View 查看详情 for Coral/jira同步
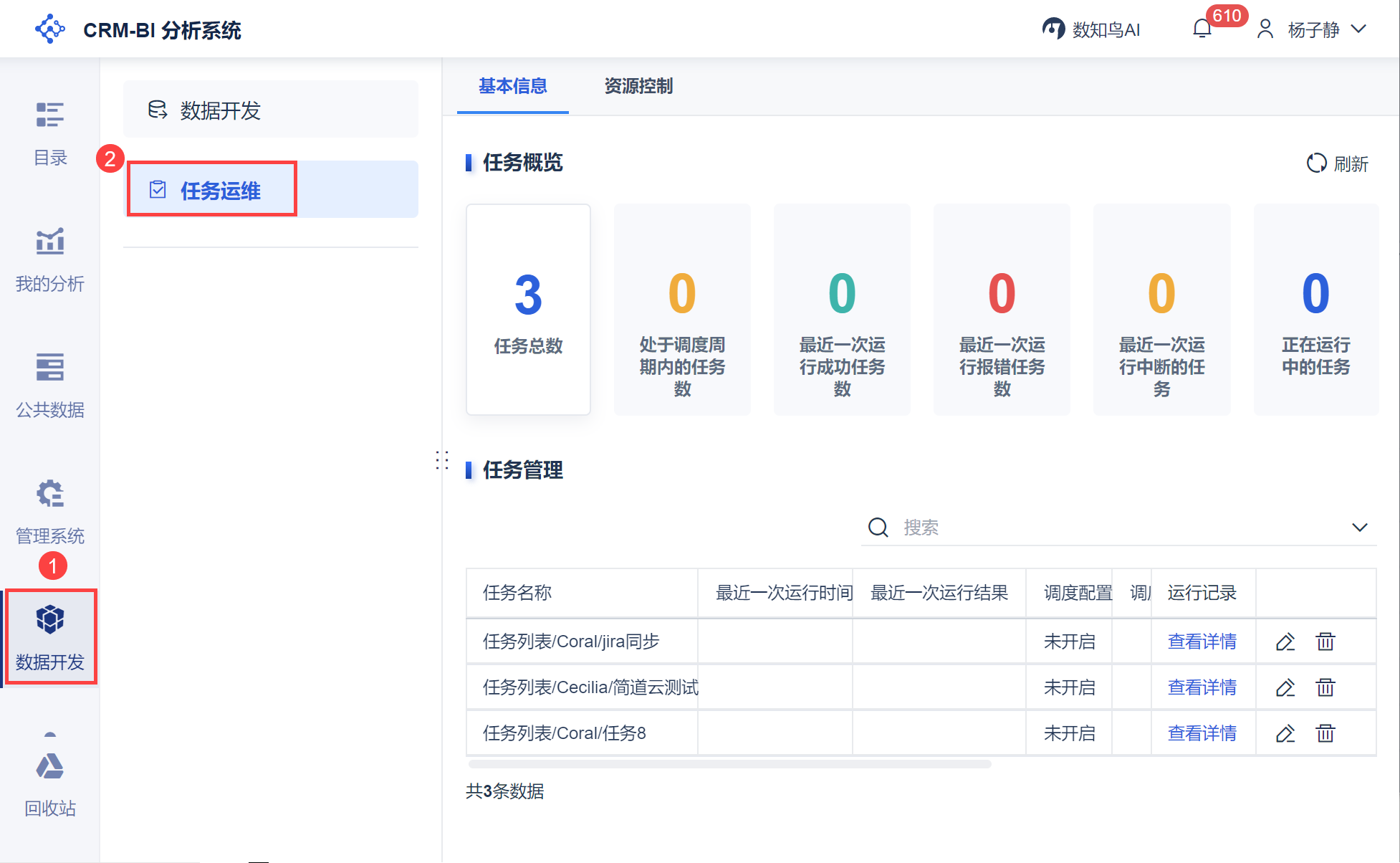This screenshot has width=1400, height=863. point(1202,642)
